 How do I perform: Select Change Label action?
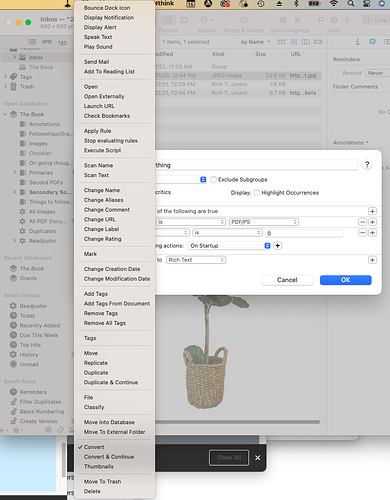[101, 229]
